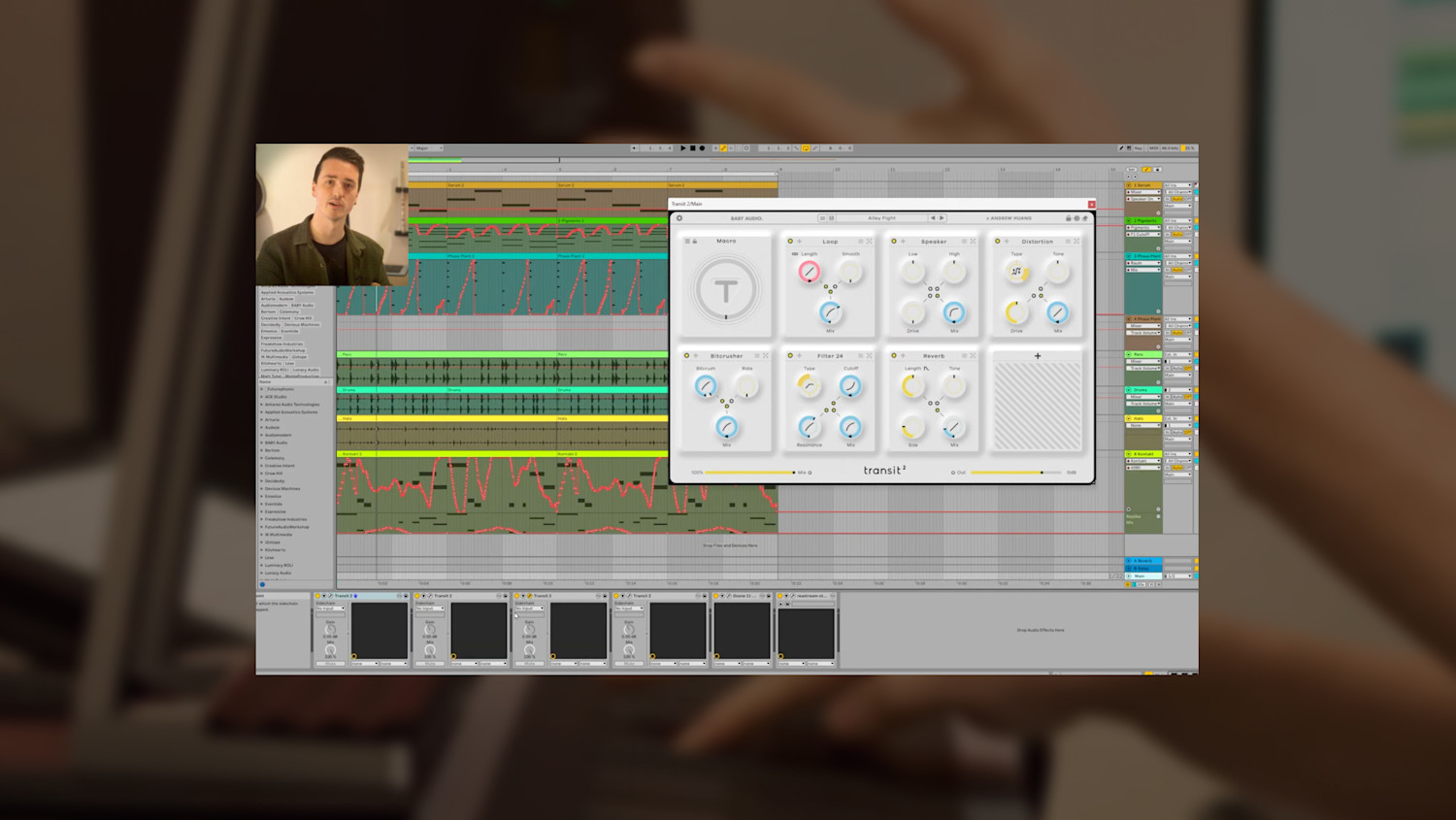Add a new module with plus button
Viewport: 1456px width, 820px height.
[x=1038, y=356]
